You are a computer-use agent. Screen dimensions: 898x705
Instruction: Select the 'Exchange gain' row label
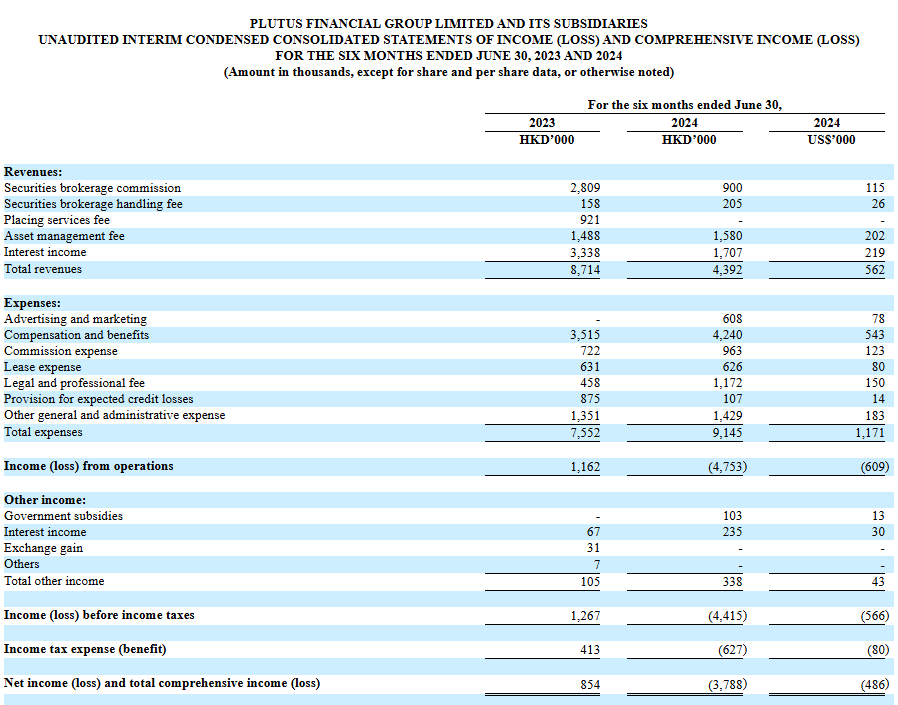44,548
